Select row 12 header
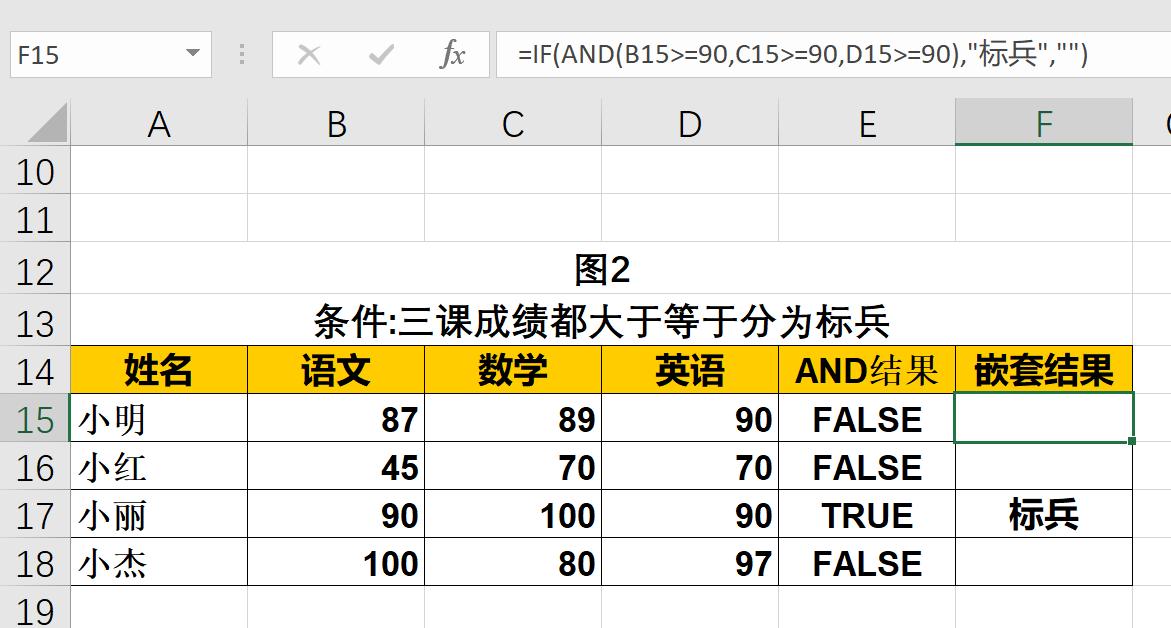 35,269
